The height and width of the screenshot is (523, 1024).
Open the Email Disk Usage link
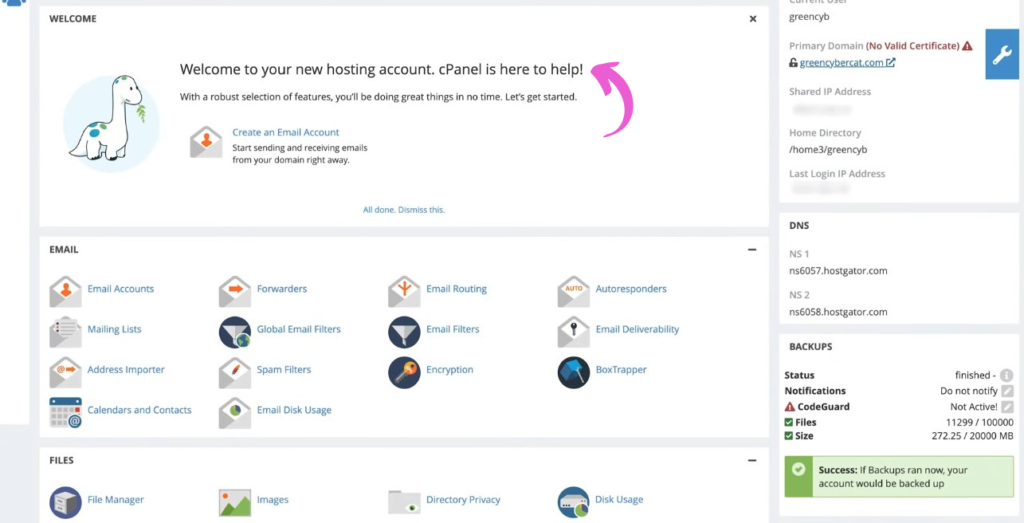294,410
